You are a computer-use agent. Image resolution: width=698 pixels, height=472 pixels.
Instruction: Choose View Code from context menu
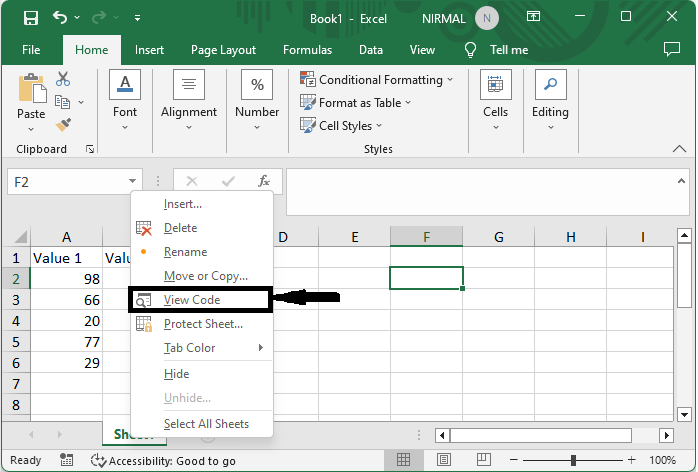202,300
